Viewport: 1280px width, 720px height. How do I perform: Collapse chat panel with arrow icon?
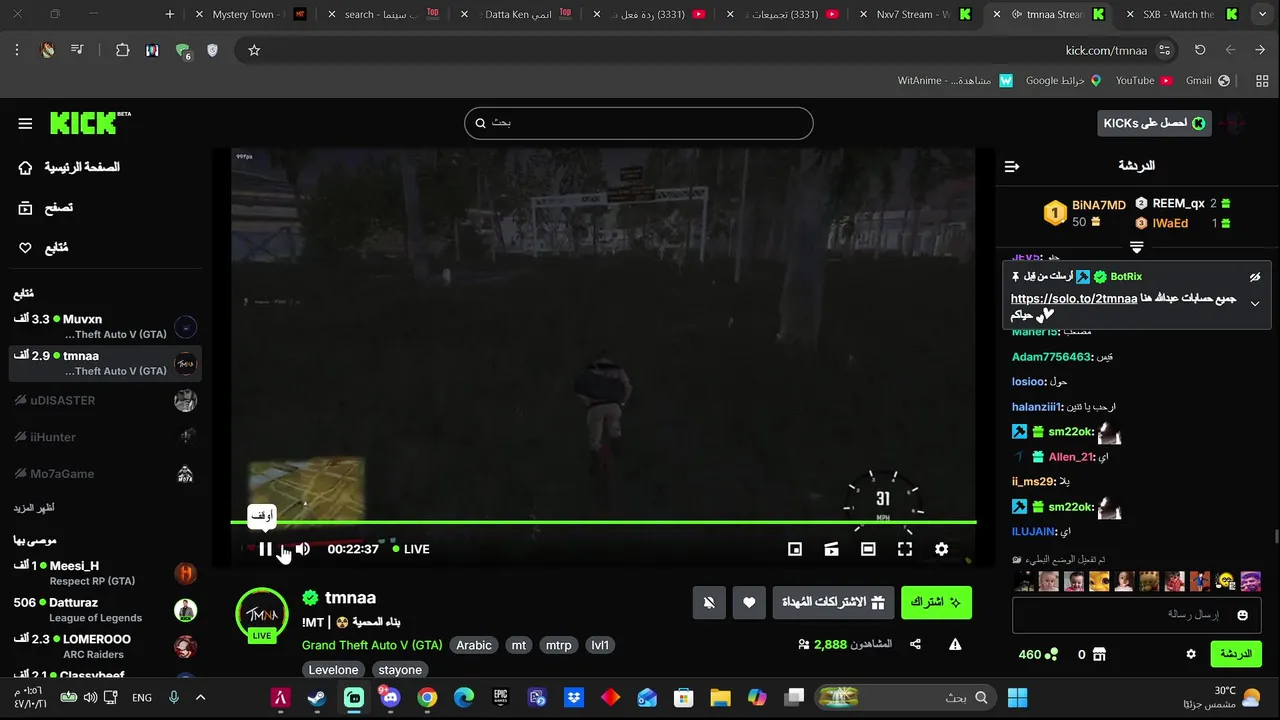coord(1012,166)
